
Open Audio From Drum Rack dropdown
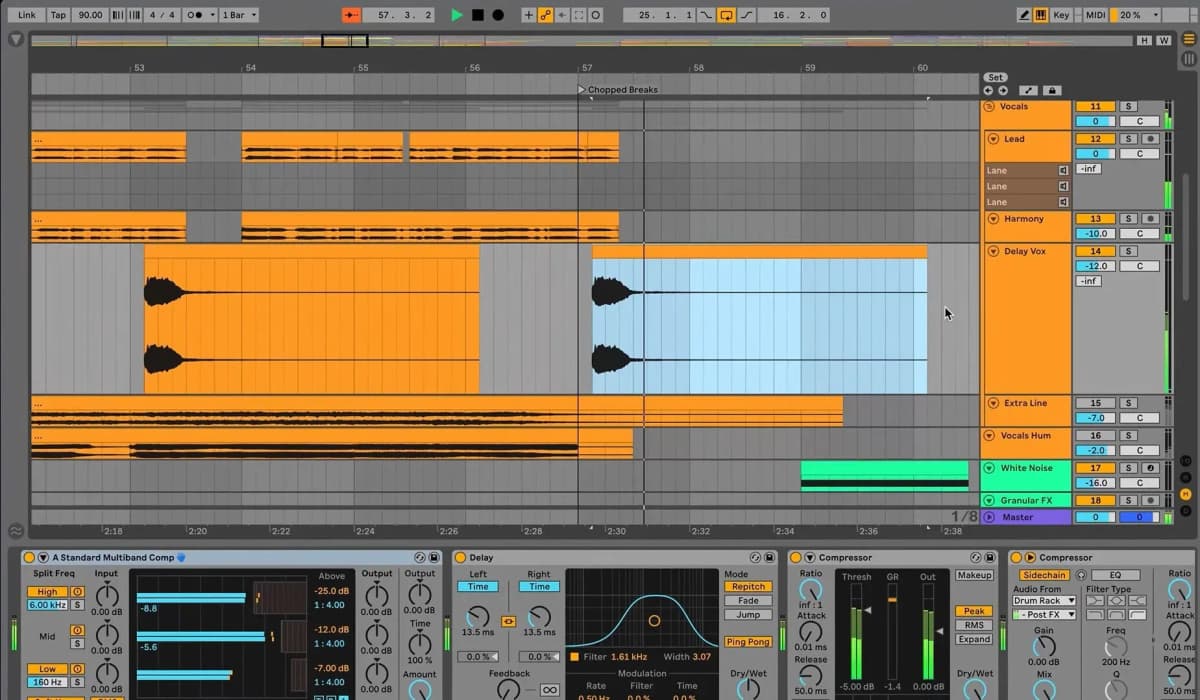pyautogui.click(x=1043, y=601)
